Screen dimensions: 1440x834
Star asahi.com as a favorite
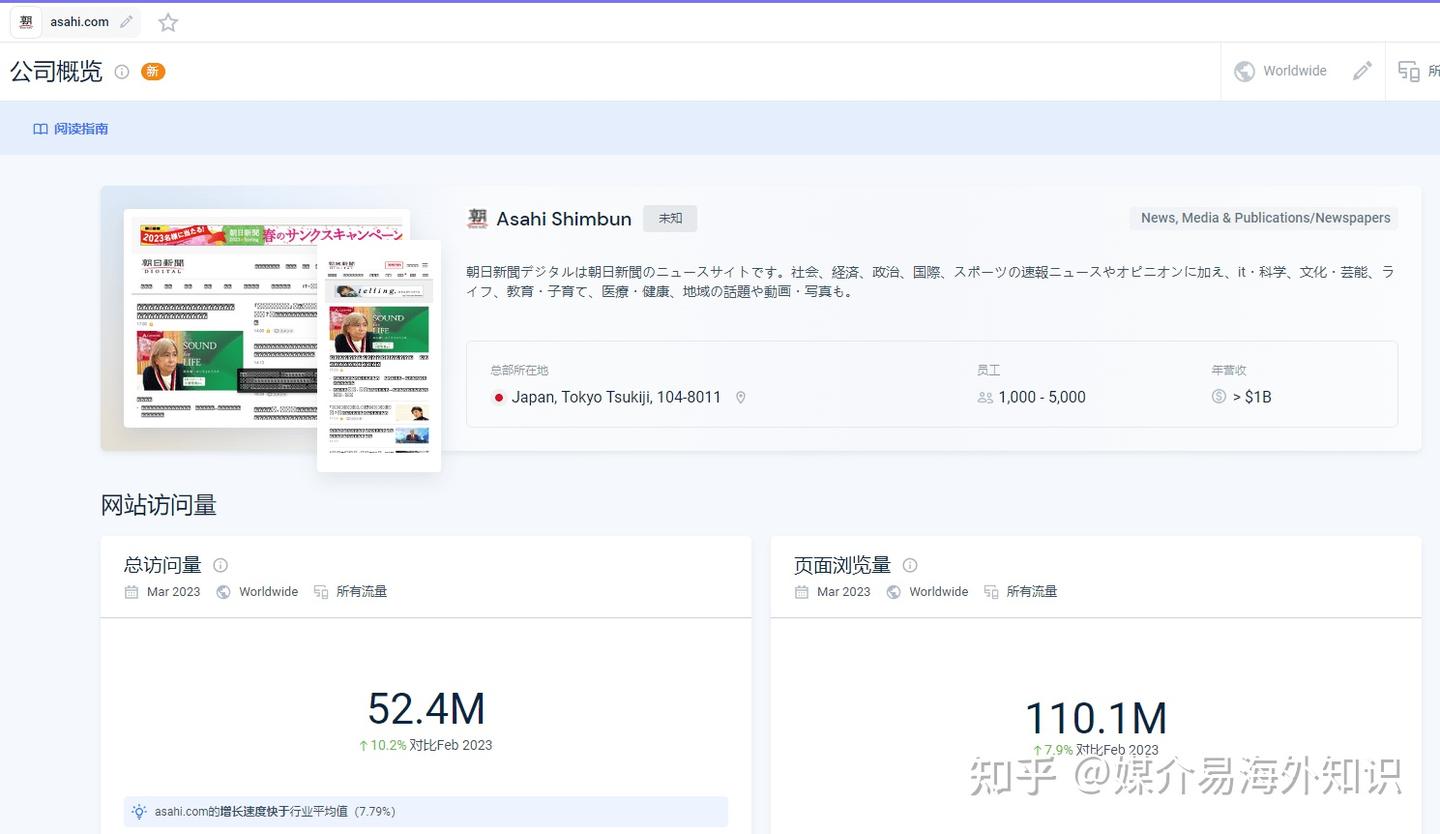pyautogui.click(x=168, y=22)
